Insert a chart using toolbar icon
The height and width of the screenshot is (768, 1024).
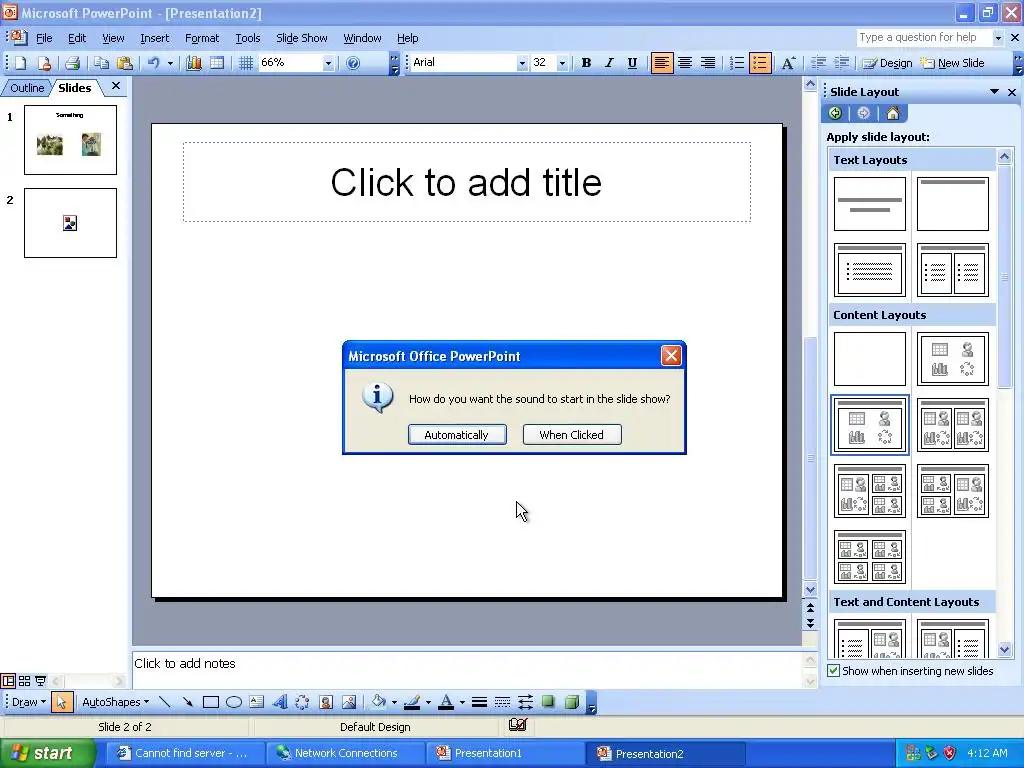coord(194,63)
